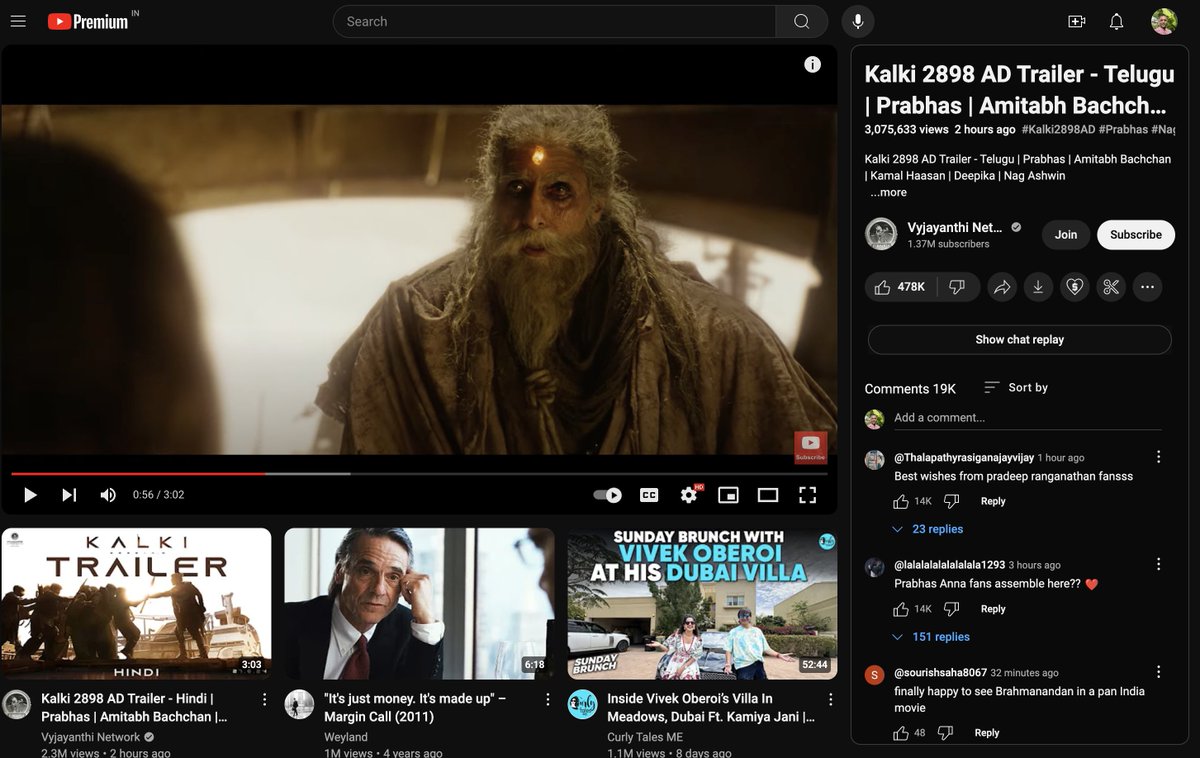The width and height of the screenshot is (1200, 758).
Task: Open options for sourishsaha8067 comment
Action: coord(1158,673)
